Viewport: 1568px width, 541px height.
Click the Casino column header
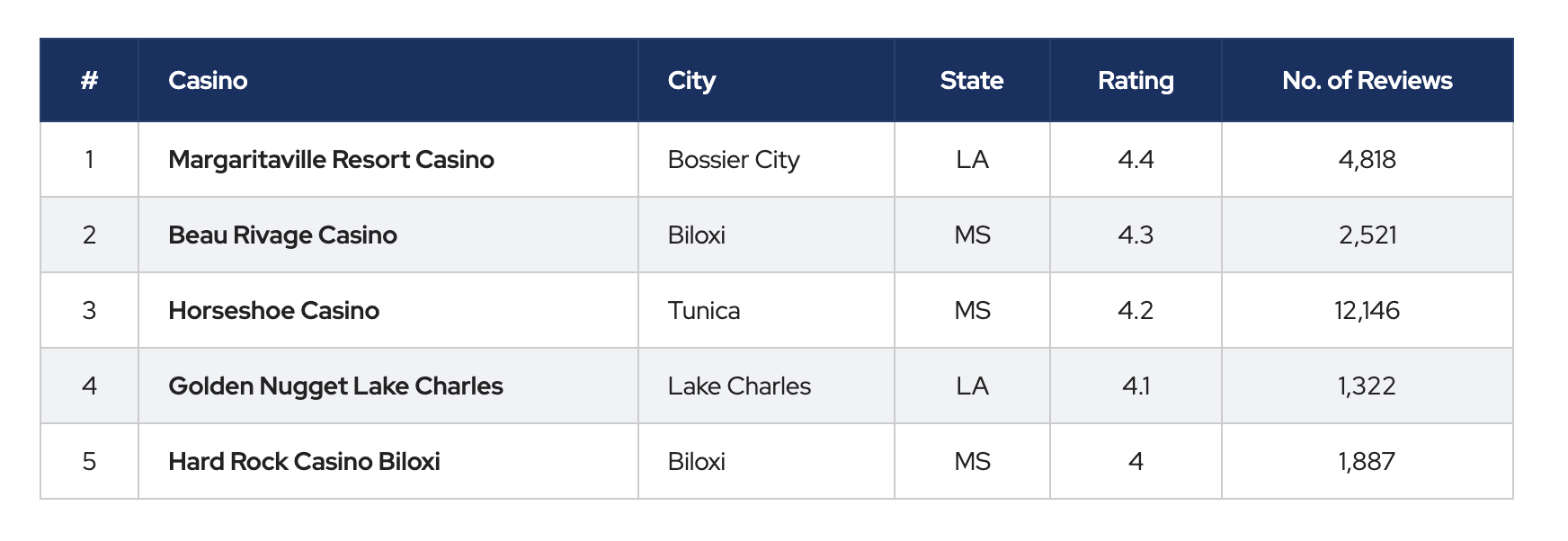(208, 81)
